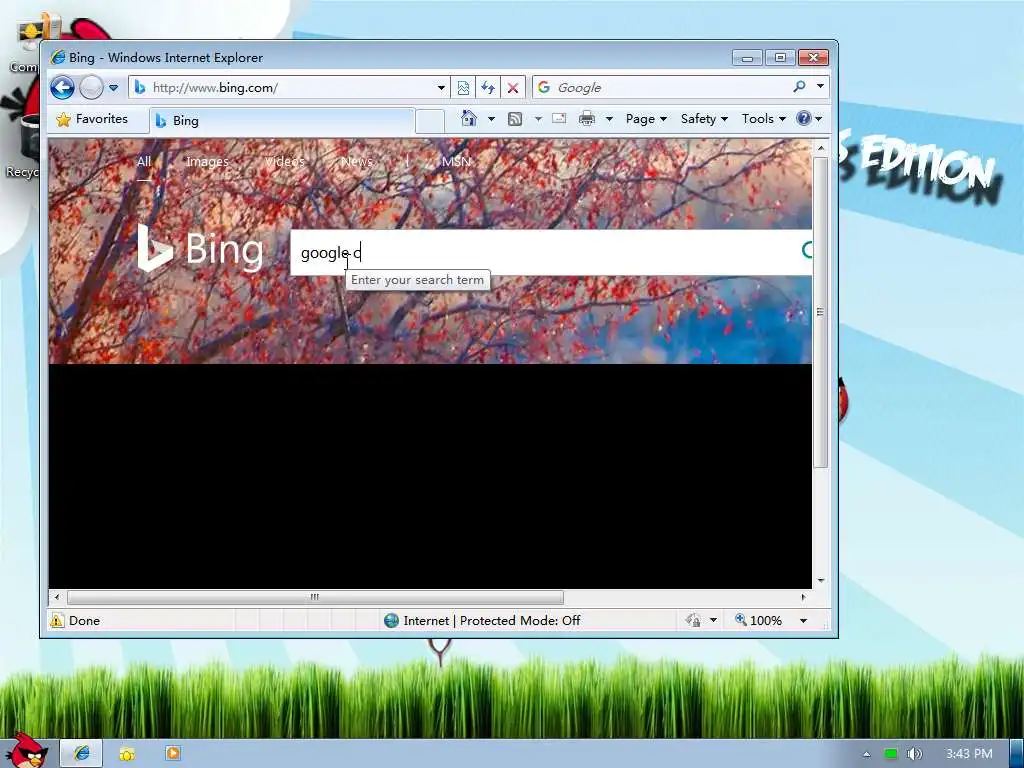Switch to Bing News
Viewport: 1024px width, 768px height.
[x=357, y=162]
